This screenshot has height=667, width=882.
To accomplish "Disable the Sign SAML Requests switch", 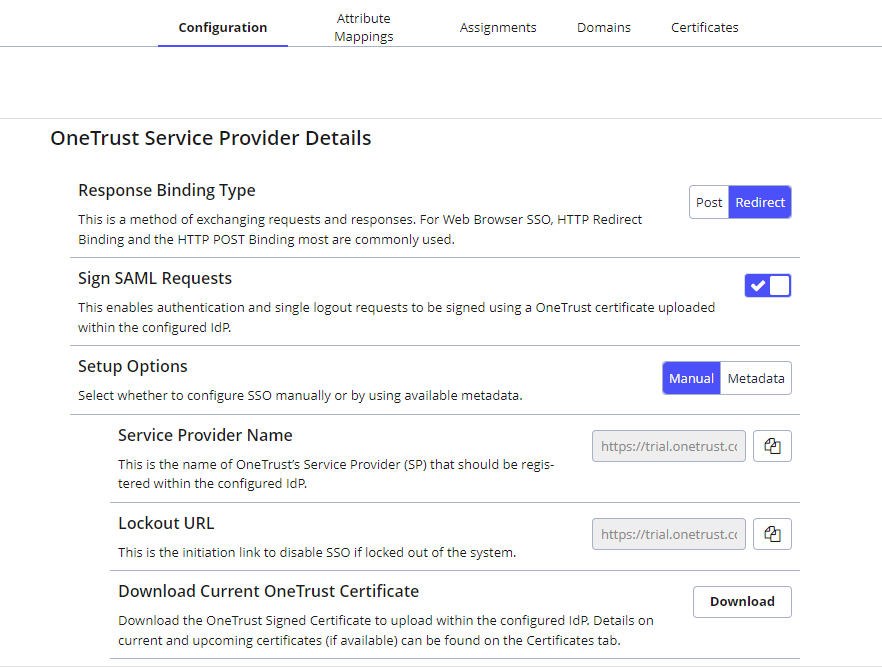I will [x=767, y=286].
